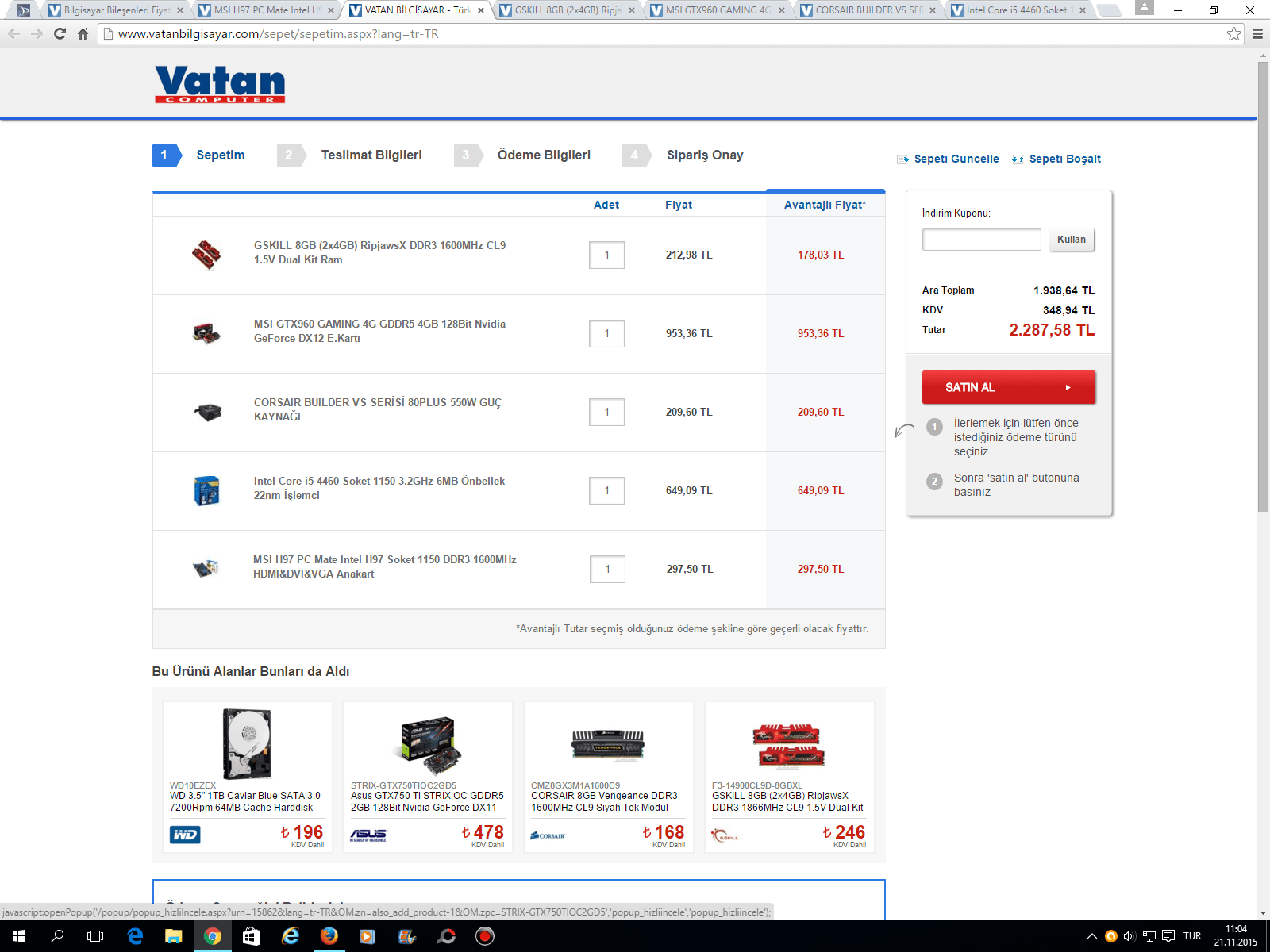
Task: Open the MSI H97 PC Mate product link
Action: 385,566
